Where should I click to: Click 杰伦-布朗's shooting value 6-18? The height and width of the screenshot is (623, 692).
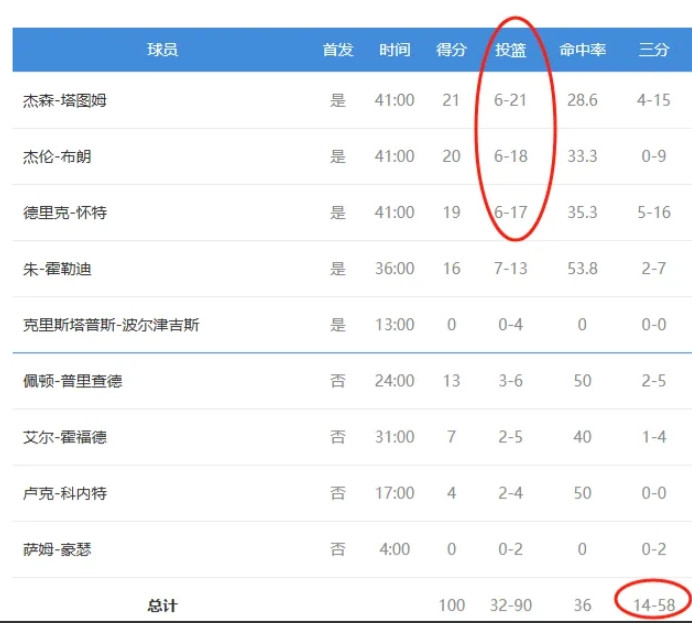click(x=511, y=156)
